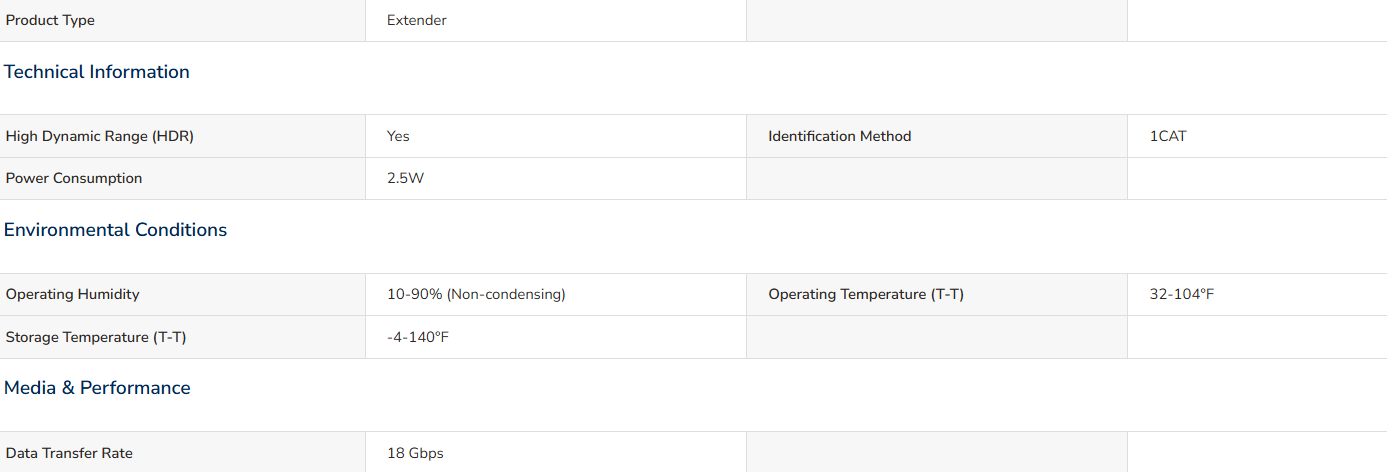Click the 32-104°F temperature value
The height and width of the screenshot is (472, 1387).
click(1182, 294)
